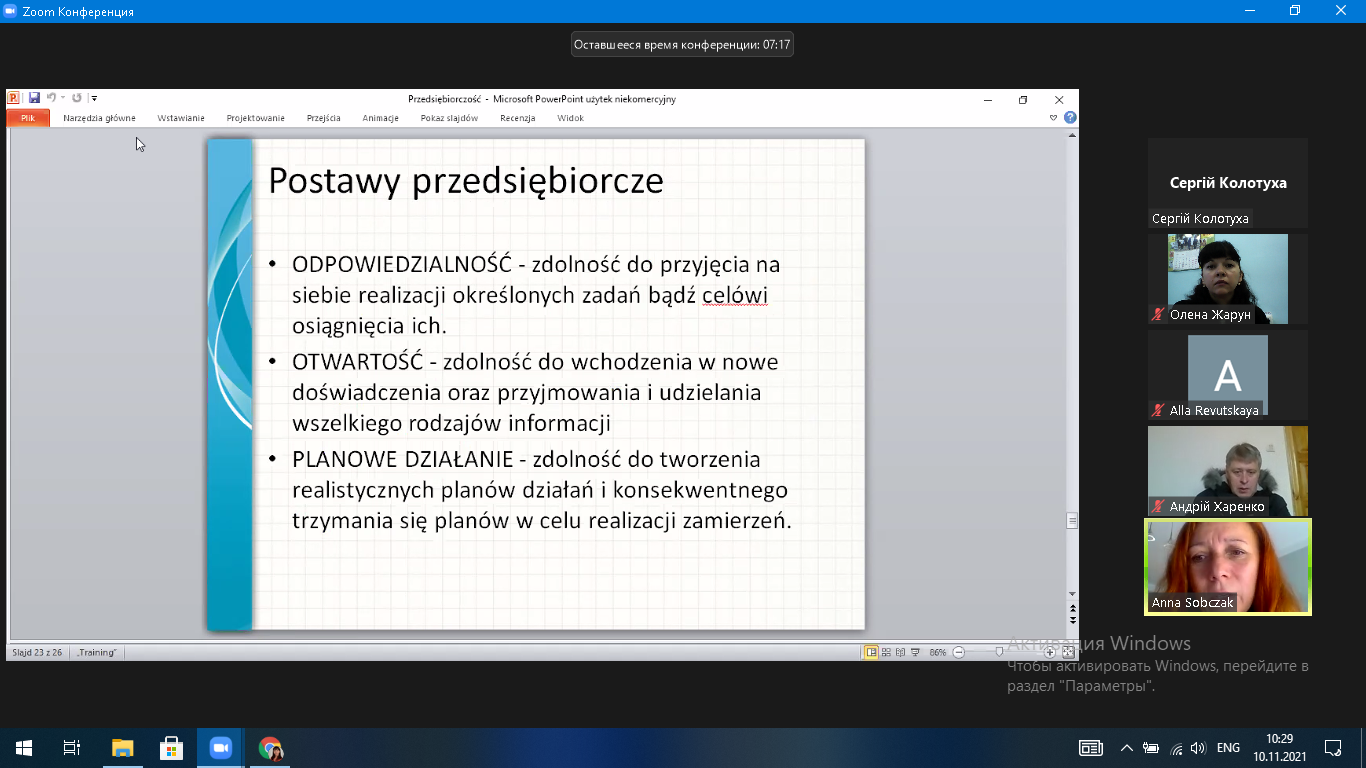Go to the Przejścia tab
This screenshot has height=768, width=1366.
point(324,118)
